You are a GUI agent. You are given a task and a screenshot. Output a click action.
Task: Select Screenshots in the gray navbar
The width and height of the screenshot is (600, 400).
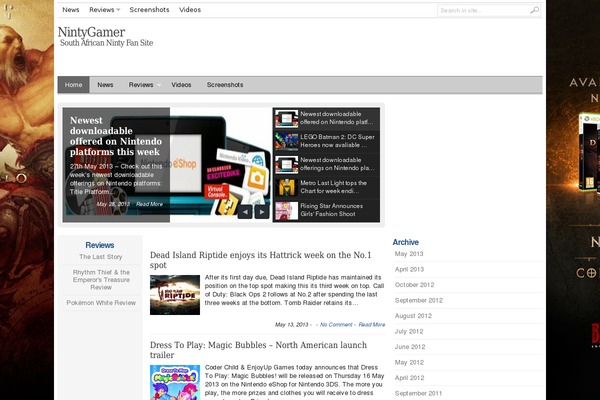point(225,85)
